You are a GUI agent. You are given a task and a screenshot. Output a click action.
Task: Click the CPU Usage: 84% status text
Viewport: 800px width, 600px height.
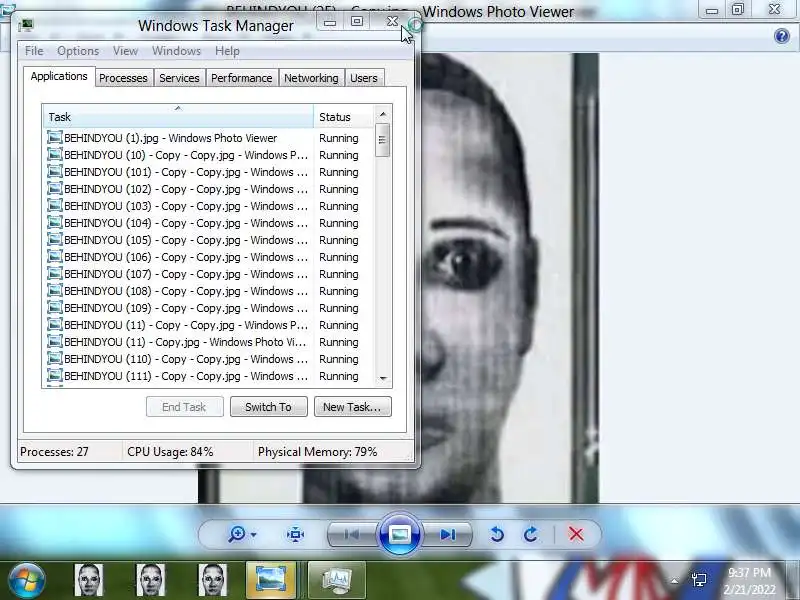170,452
